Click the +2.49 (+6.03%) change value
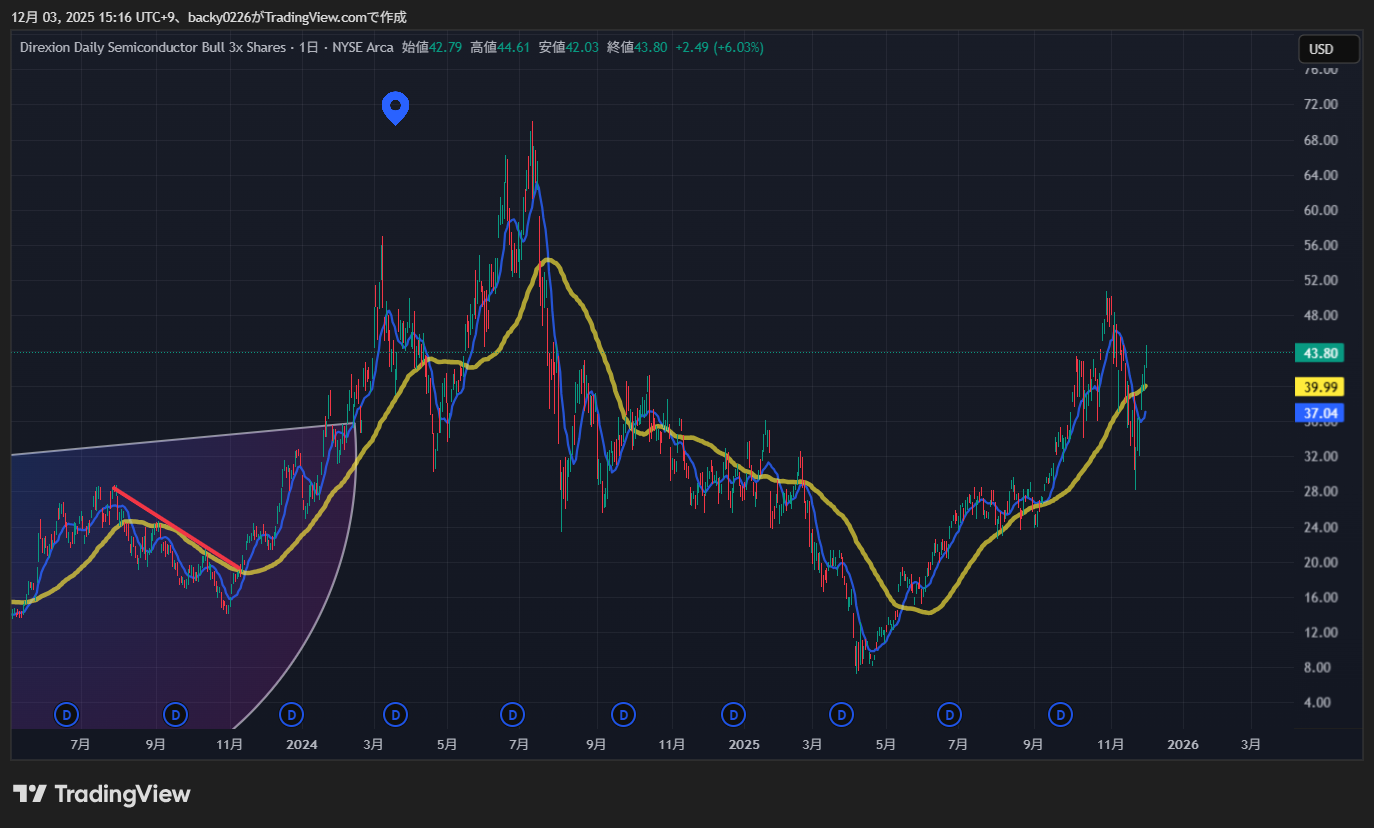This screenshot has height=828, width=1374. point(719,48)
